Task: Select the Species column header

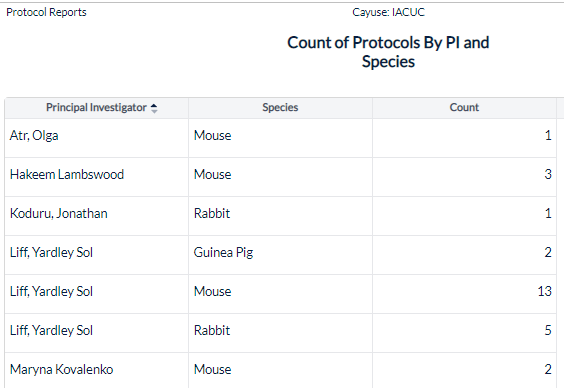Action: pos(280,108)
